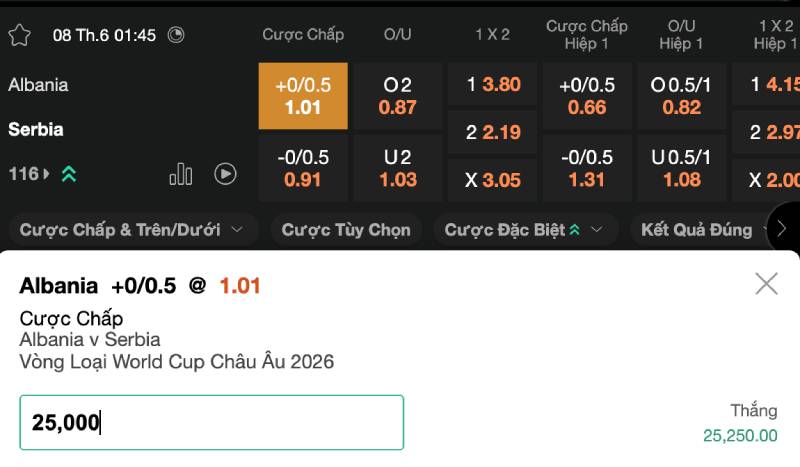Click the green double-up arrows near 116
Viewport: 800px width, 467px height.
point(69,174)
